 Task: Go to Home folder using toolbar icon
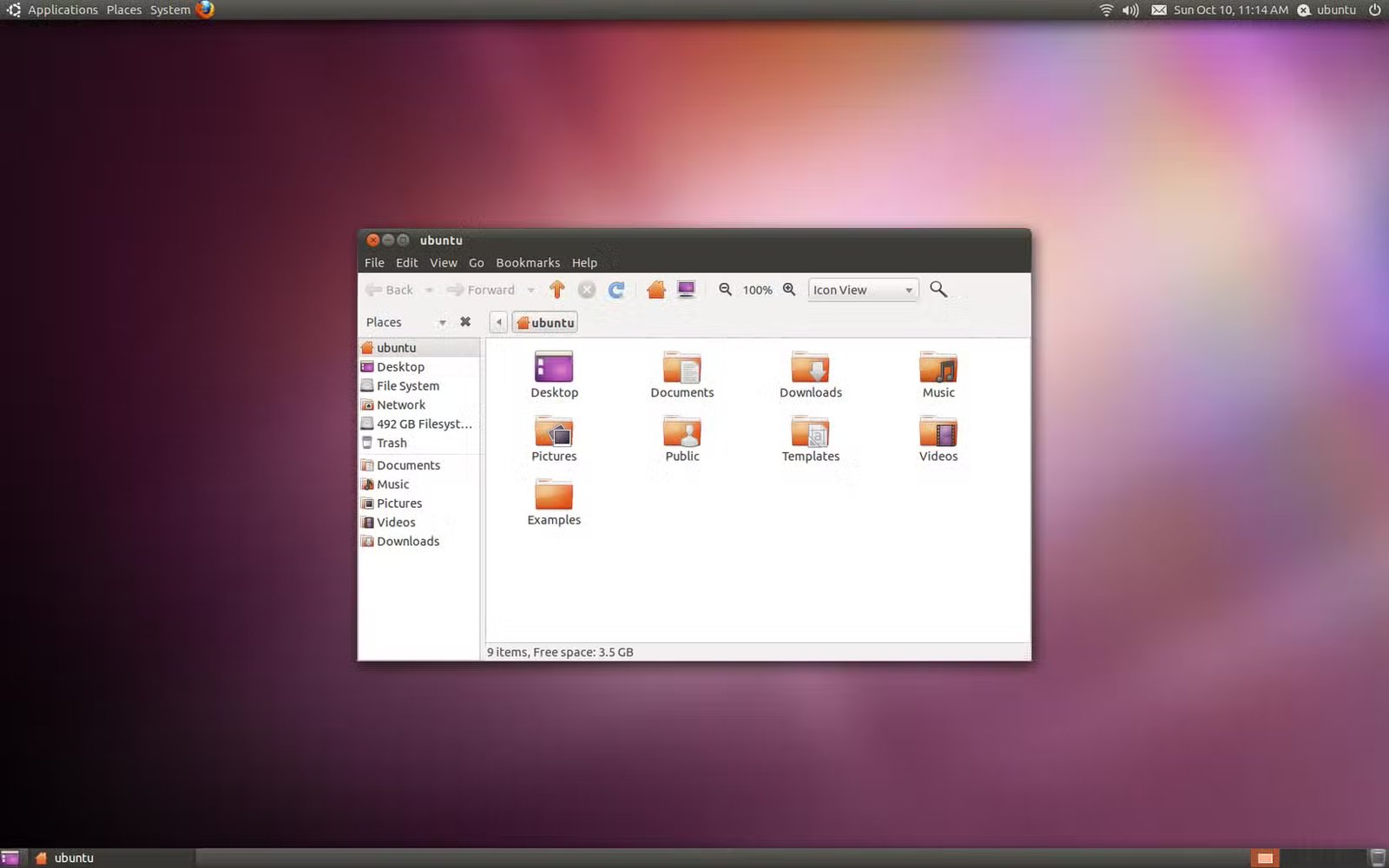[655, 289]
